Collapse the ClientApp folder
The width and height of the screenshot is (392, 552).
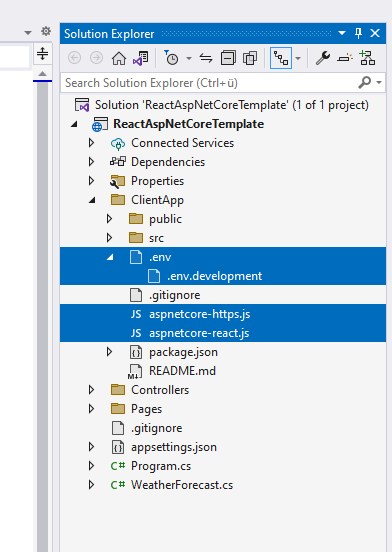(x=92, y=200)
